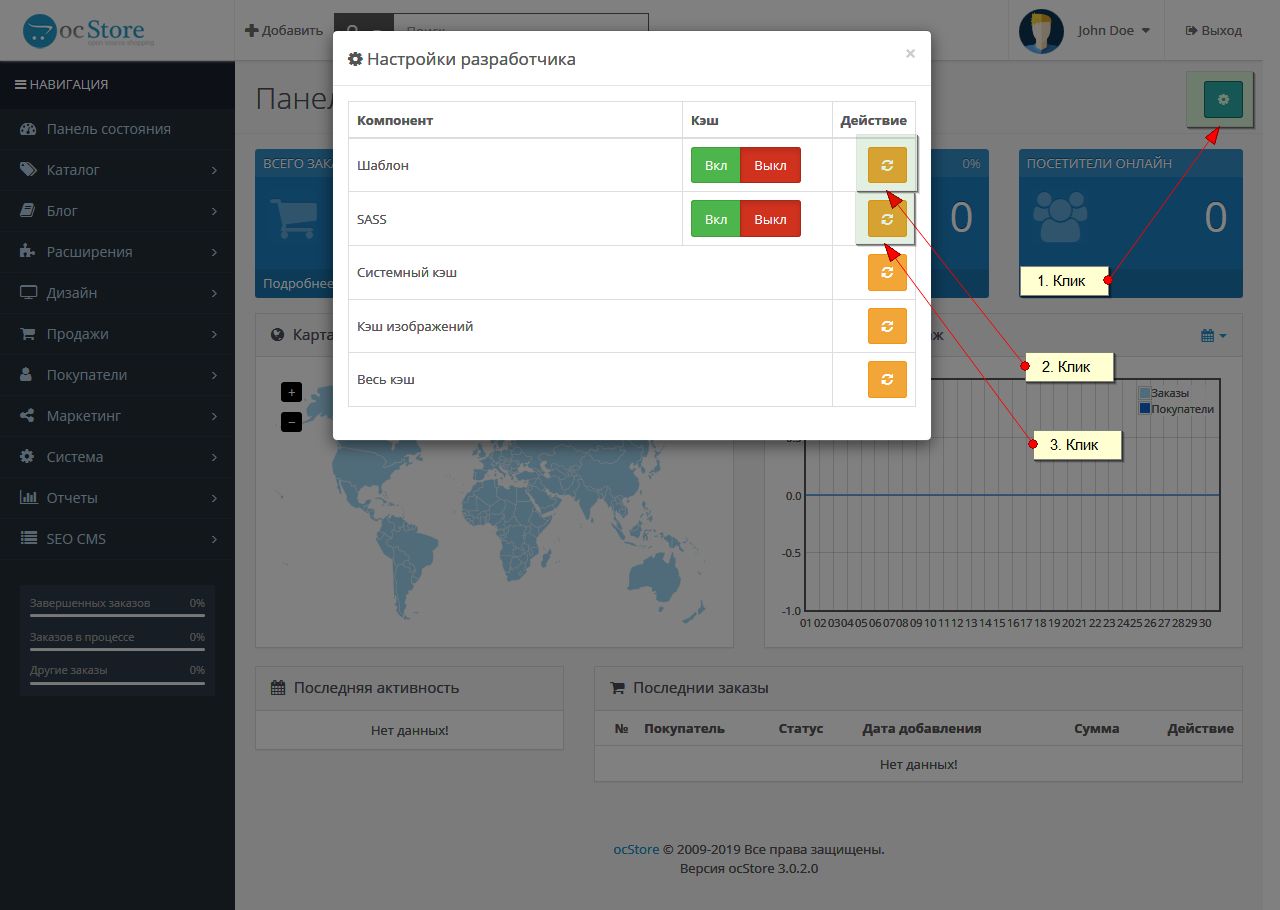Open the Подробнее link on the orders tile
This screenshot has width=1280, height=910.
298,284
